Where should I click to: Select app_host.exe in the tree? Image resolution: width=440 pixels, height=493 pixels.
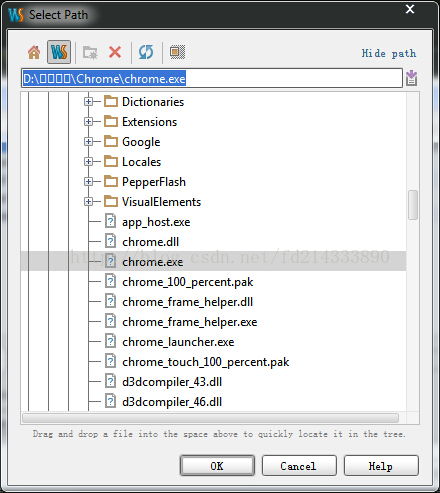click(x=156, y=222)
